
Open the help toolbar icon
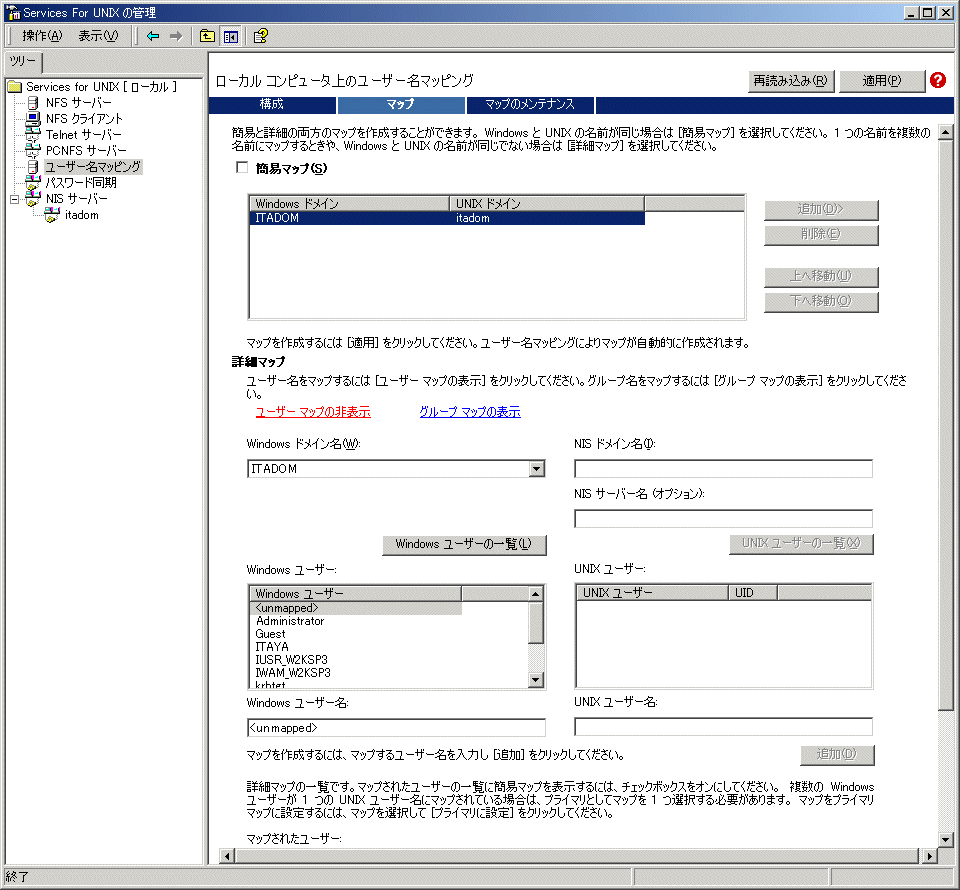[261, 36]
